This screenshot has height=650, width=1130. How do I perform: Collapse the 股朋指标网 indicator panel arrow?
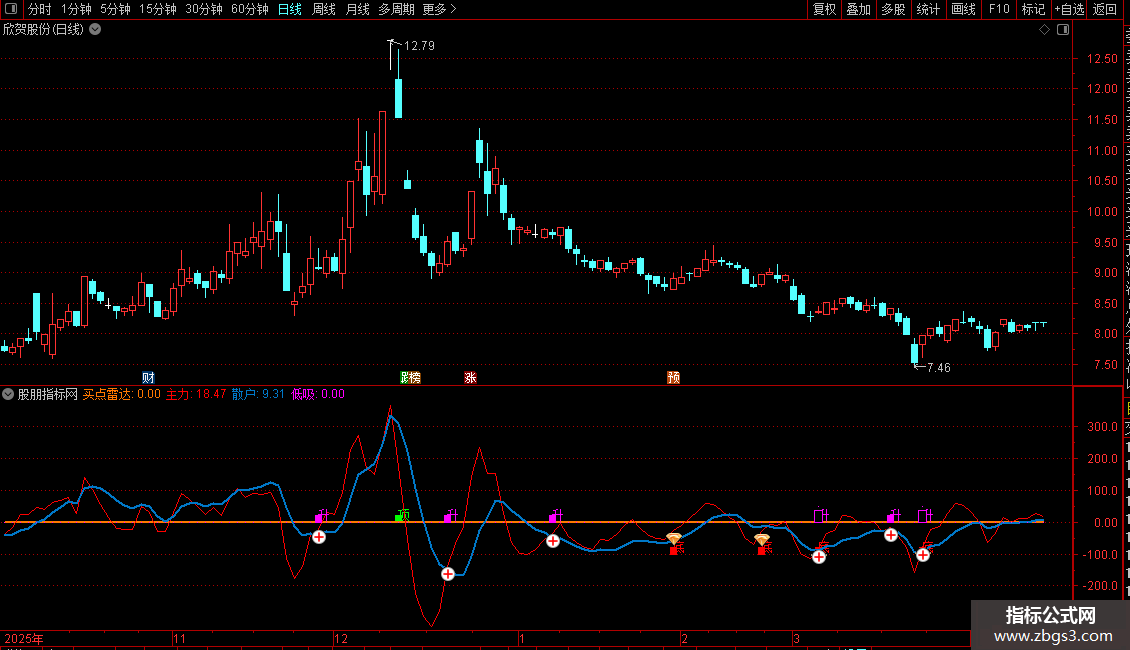pyautogui.click(x=8, y=394)
